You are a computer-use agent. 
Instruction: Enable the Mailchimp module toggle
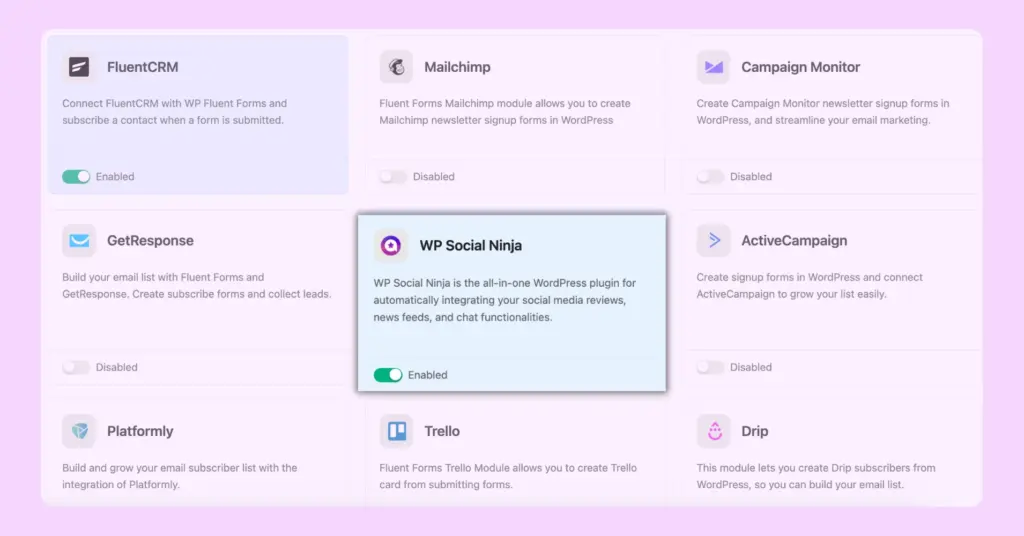(x=393, y=177)
